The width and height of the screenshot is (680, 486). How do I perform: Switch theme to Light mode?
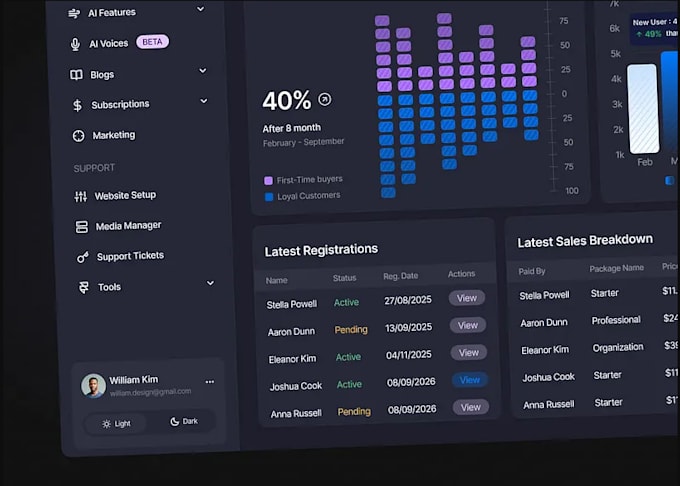point(116,424)
